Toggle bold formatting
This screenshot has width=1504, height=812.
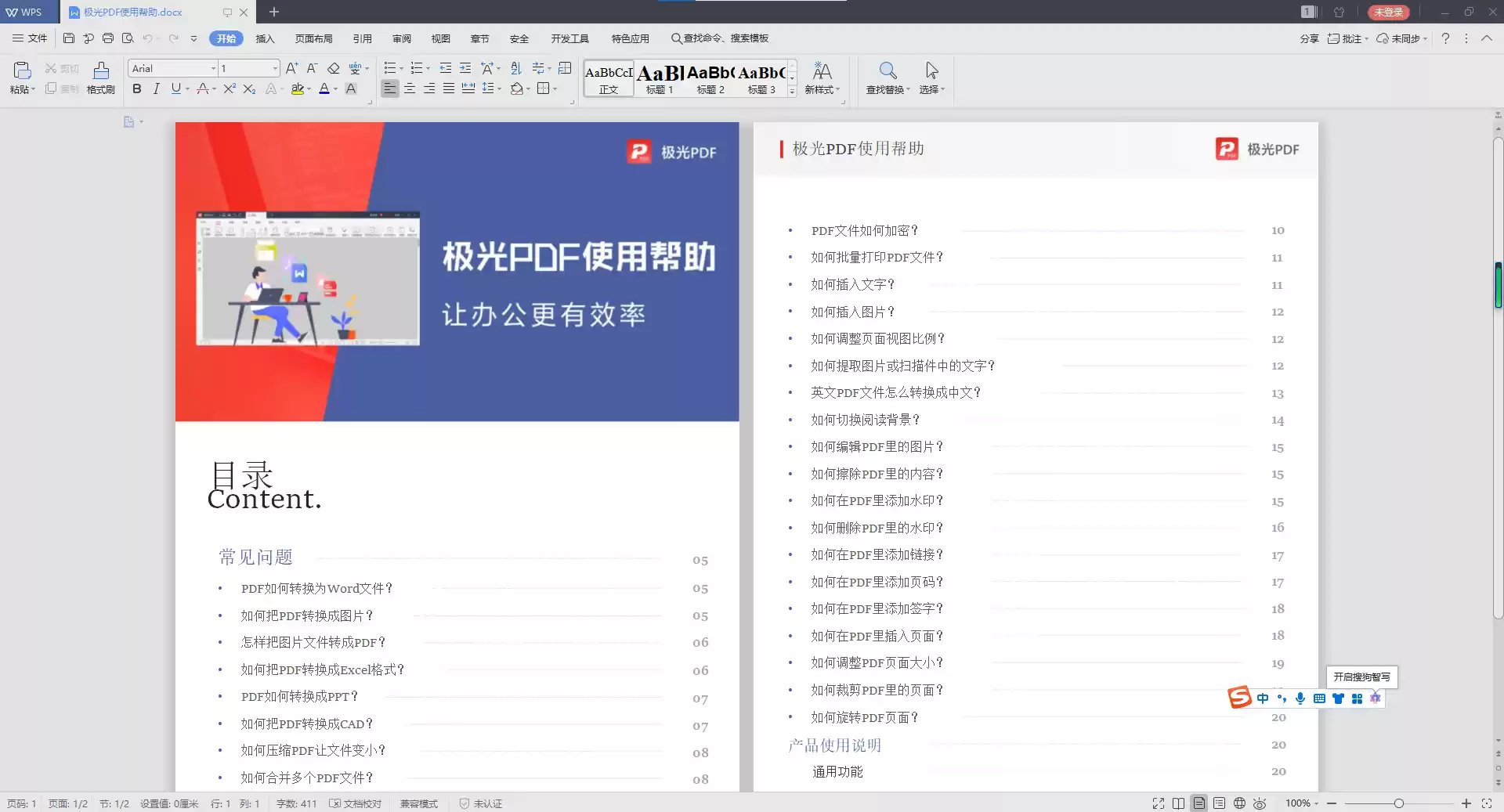(137, 89)
